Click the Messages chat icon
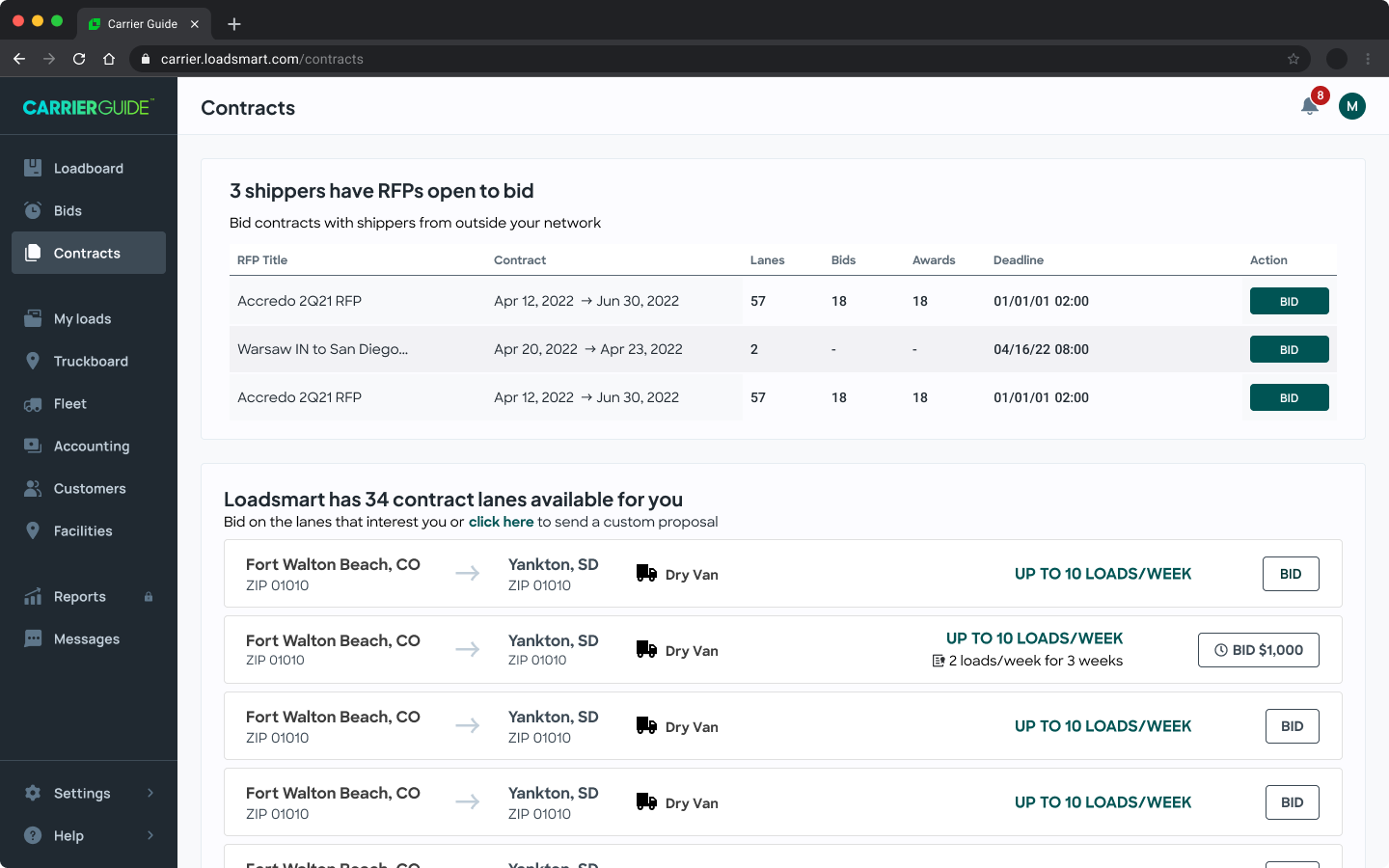1389x868 pixels. [33, 638]
